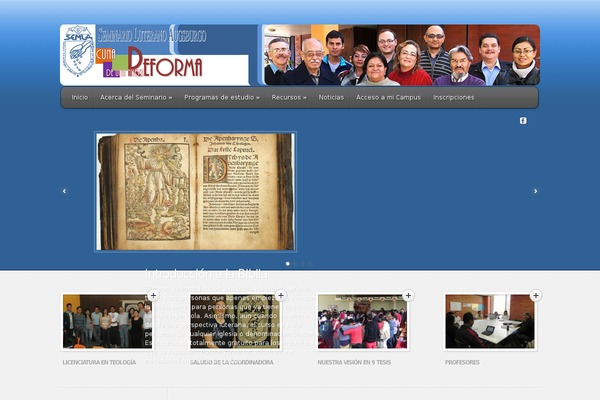Open Licenciatura en Teología link
The height and width of the screenshot is (400, 600).
tap(99, 362)
